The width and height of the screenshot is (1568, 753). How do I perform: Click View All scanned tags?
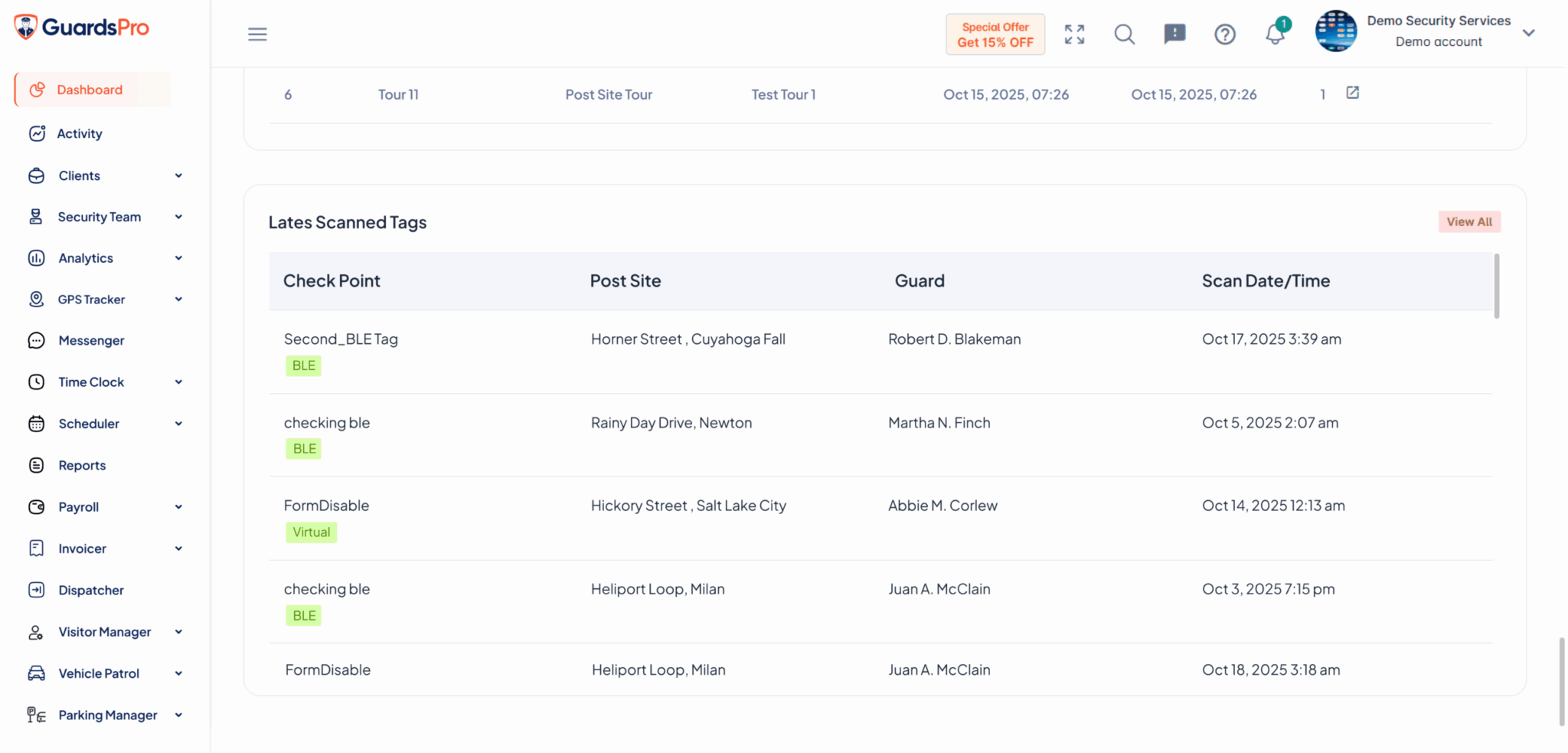[1468, 222]
